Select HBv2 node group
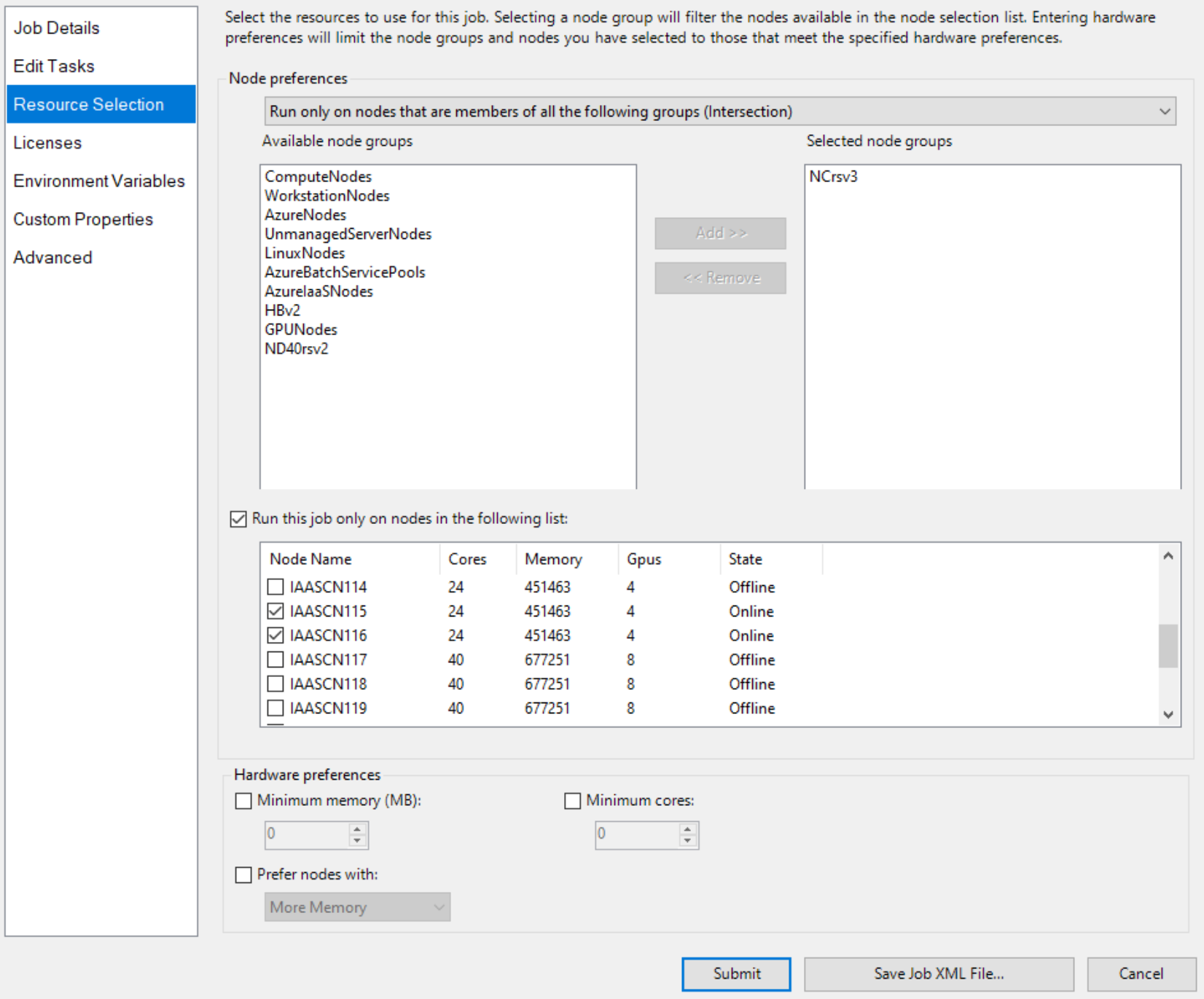The height and width of the screenshot is (999, 1204). tap(282, 310)
